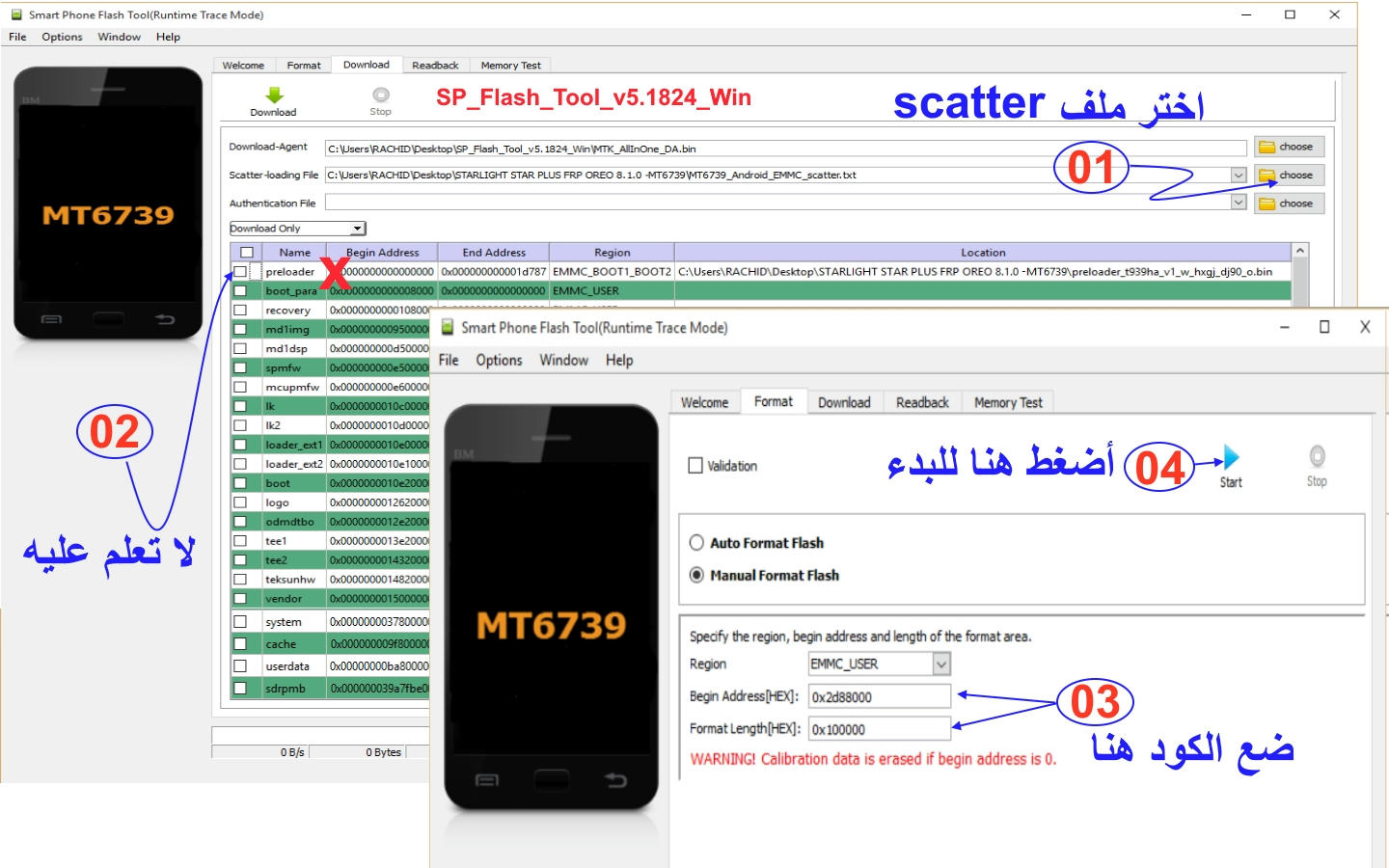Switch to Welcome tab in the front window

(704, 403)
